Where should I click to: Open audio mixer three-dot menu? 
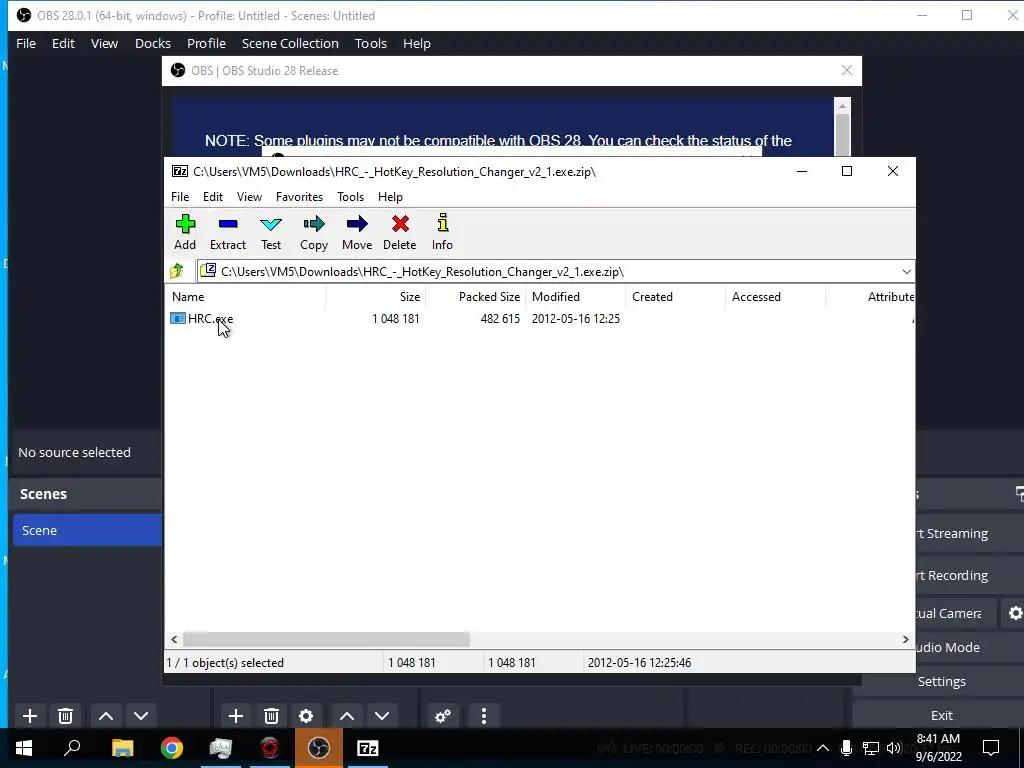pos(484,716)
